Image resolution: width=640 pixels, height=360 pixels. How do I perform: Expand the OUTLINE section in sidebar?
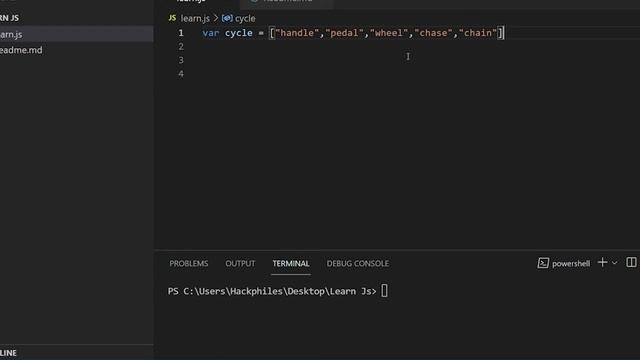[76, 353]
